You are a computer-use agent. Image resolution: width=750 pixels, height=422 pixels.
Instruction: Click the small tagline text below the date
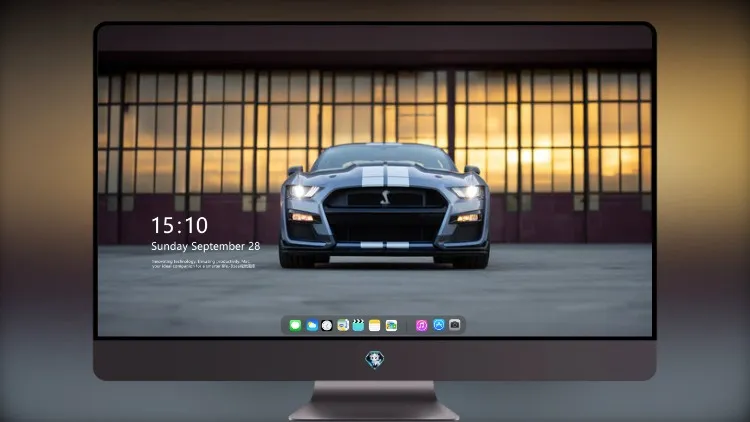203,264
